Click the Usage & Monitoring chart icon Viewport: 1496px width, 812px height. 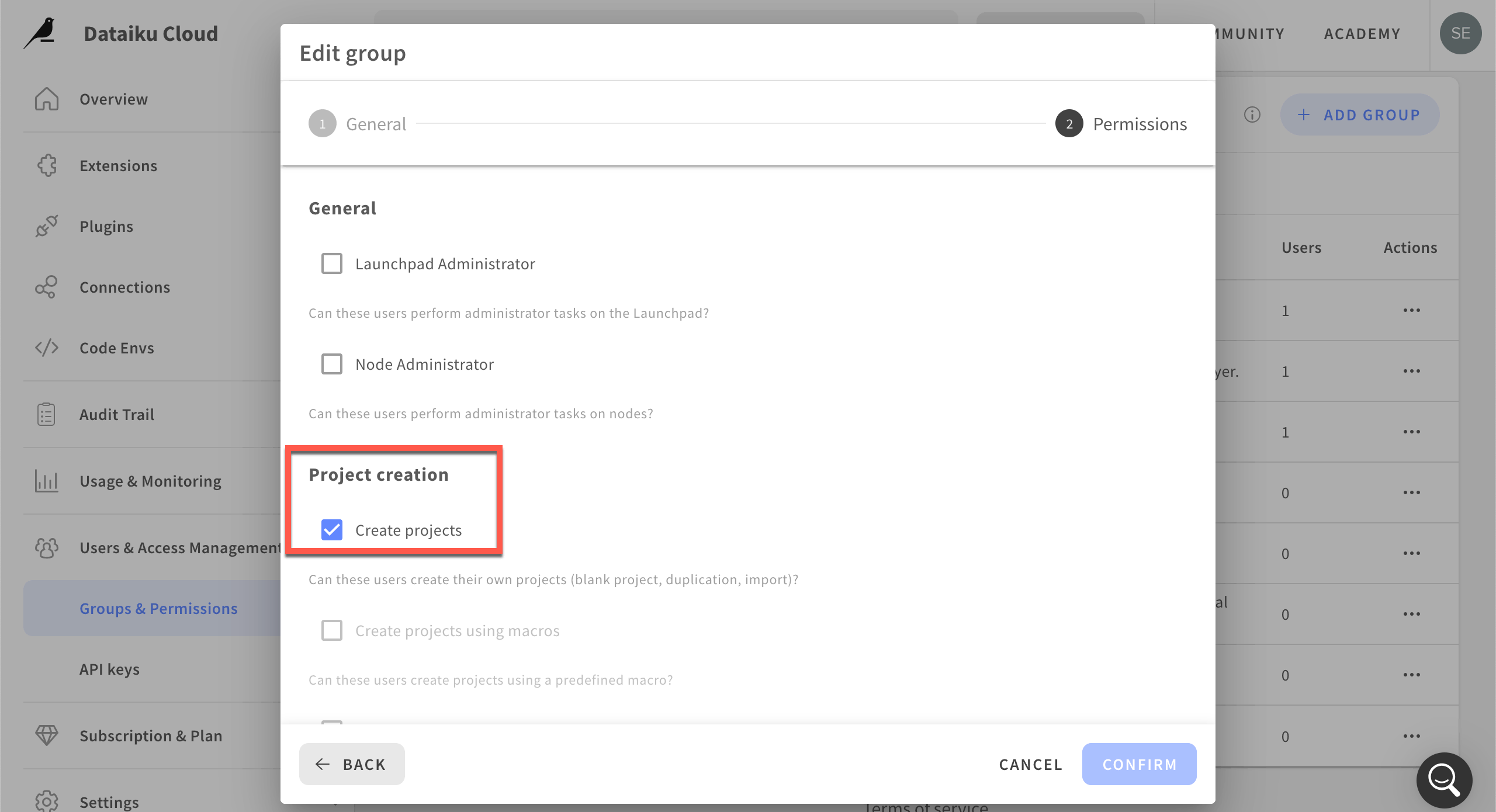click(x=46, y=481)
